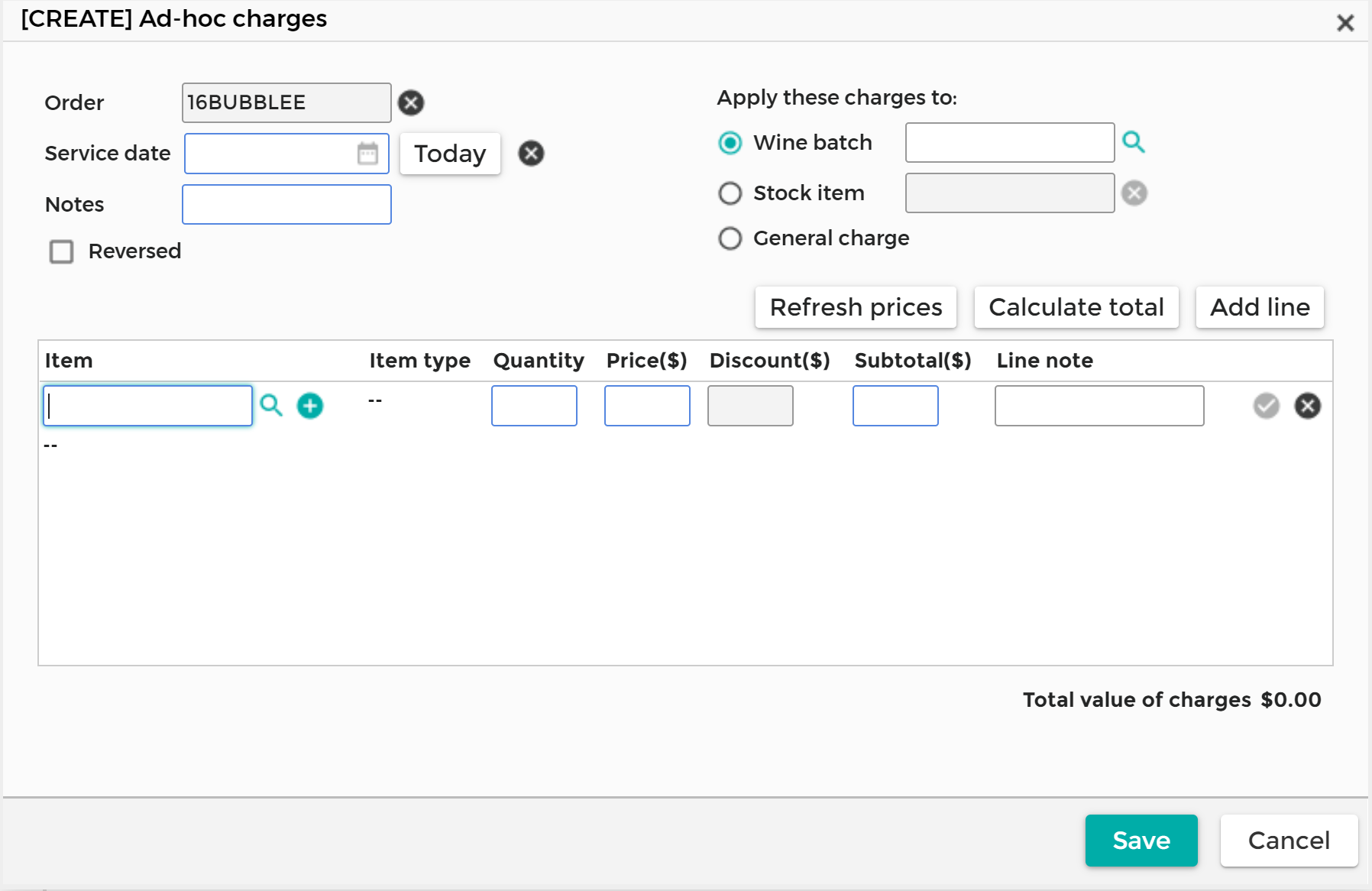Focus the Price($) input field
1372x891 pixels.
[647, 406]
